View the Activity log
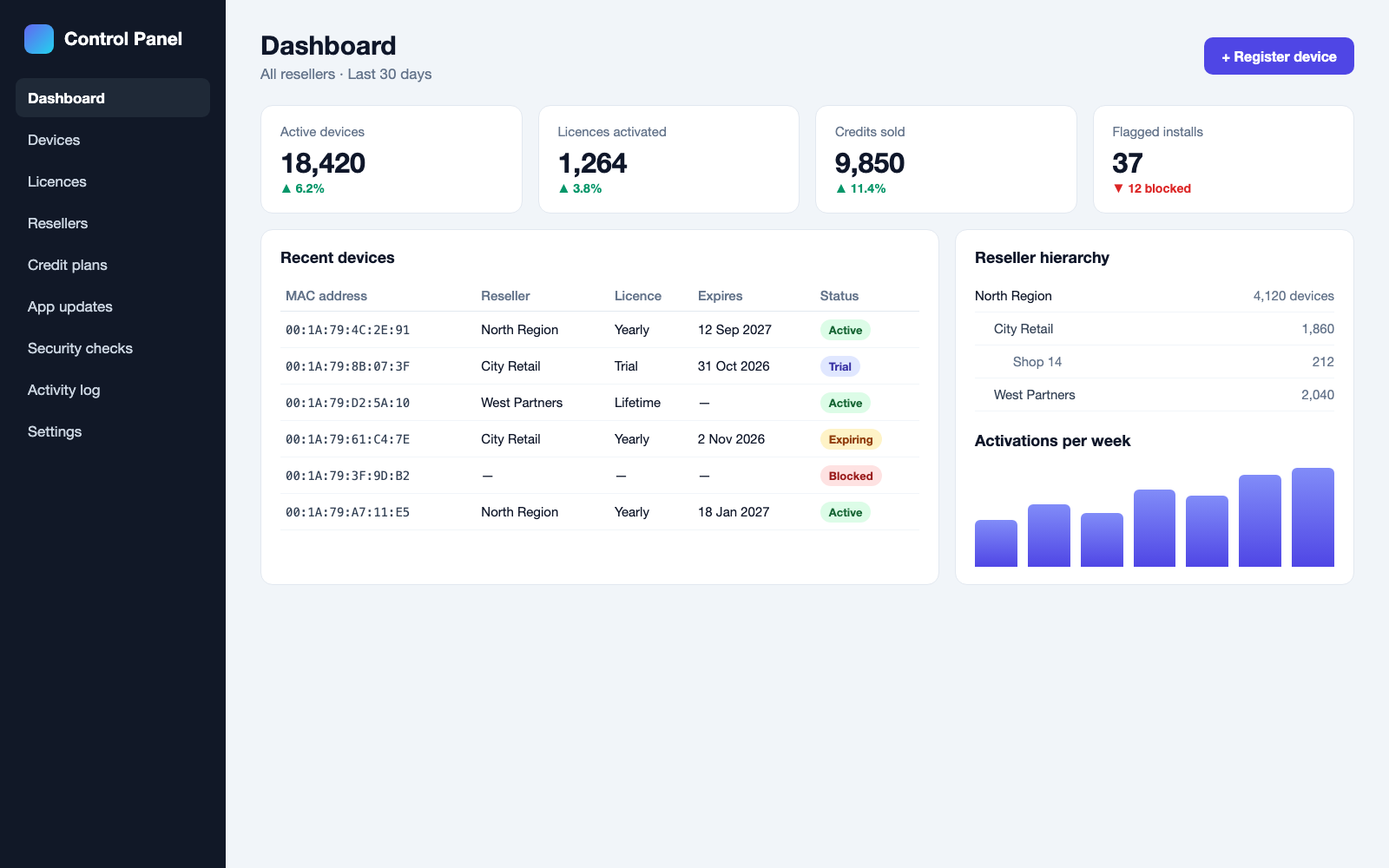This screenshot has height=868, width=1389. coord(113,390)
